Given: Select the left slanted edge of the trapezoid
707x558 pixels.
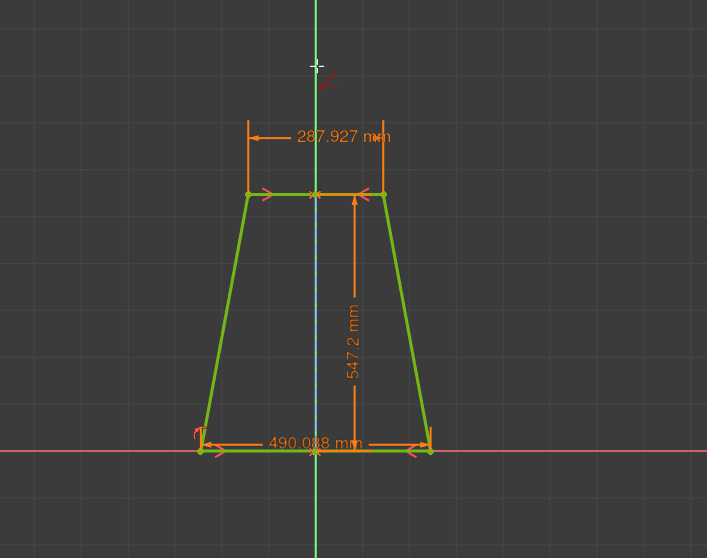Looking at the screenshot, I should point(225,320).
